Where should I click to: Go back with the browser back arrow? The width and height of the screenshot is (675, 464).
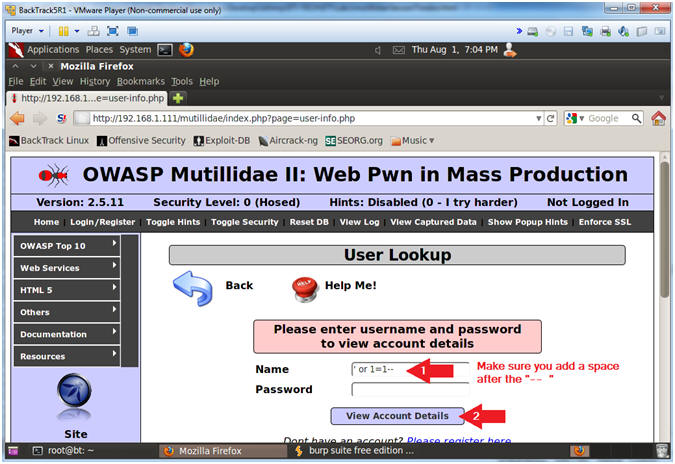(17, 118)
